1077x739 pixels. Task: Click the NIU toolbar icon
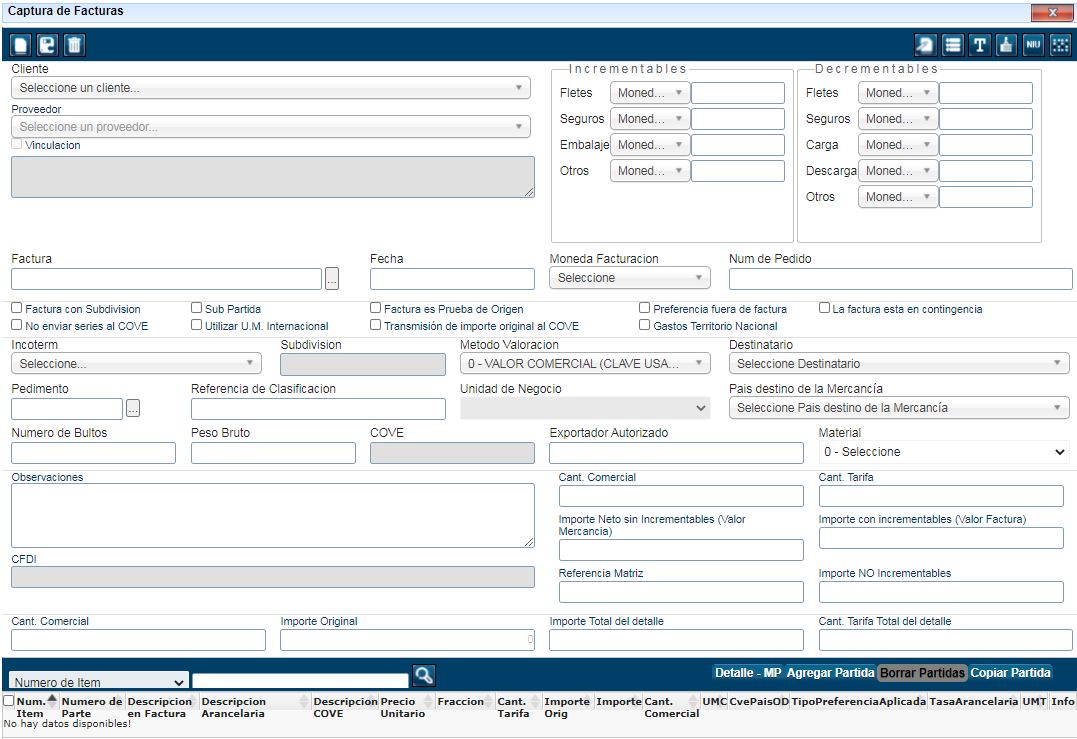pos(1033,45)
